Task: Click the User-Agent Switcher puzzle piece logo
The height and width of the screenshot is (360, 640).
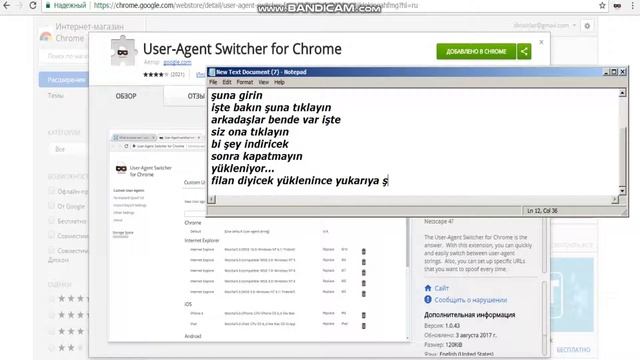Action: [123, 51]
